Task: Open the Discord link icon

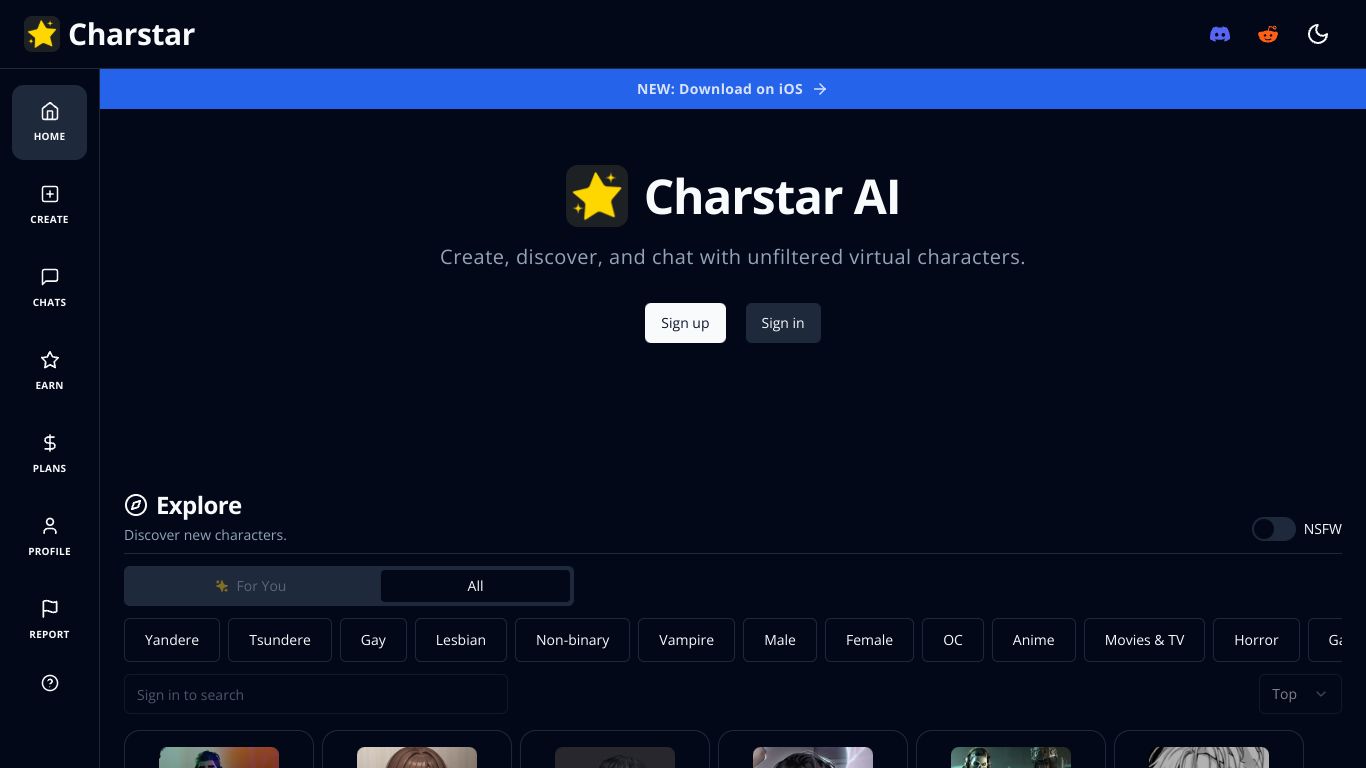Action: (1220, 34)
